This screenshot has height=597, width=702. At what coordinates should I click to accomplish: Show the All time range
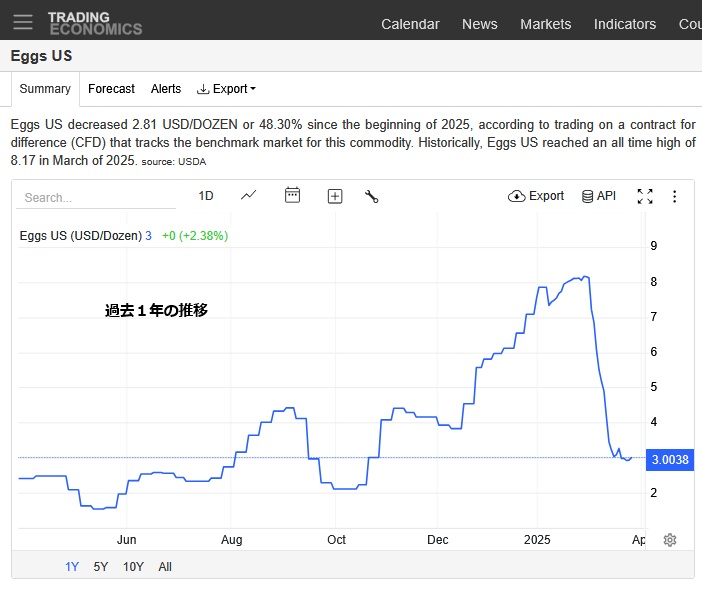point(165,566)
